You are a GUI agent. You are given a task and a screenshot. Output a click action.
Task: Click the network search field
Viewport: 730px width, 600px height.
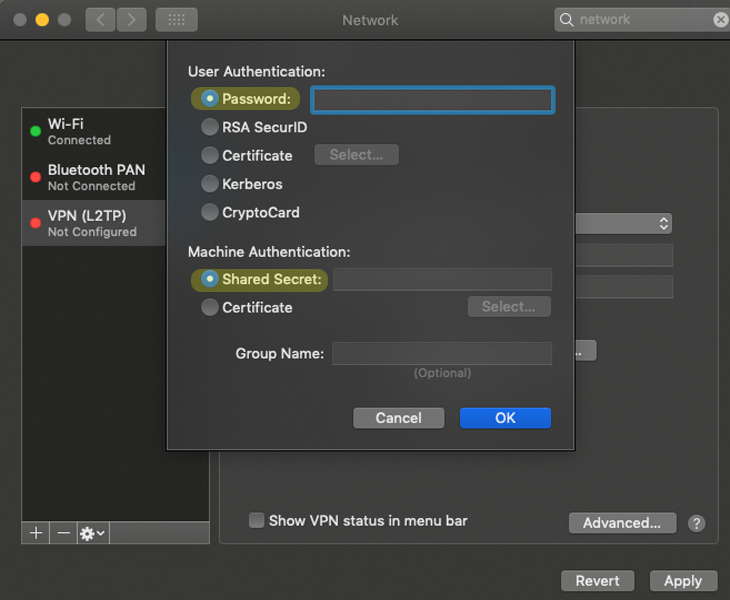[642, 20]
